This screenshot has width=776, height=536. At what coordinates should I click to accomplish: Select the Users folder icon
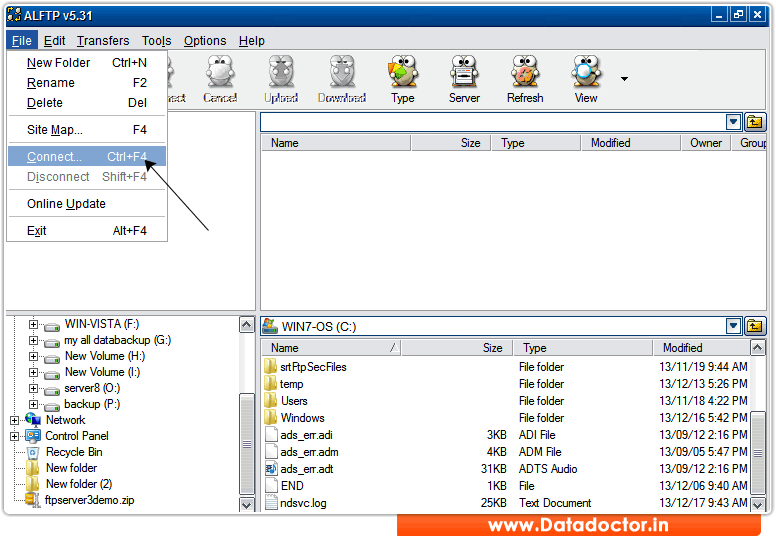(270, 400)
